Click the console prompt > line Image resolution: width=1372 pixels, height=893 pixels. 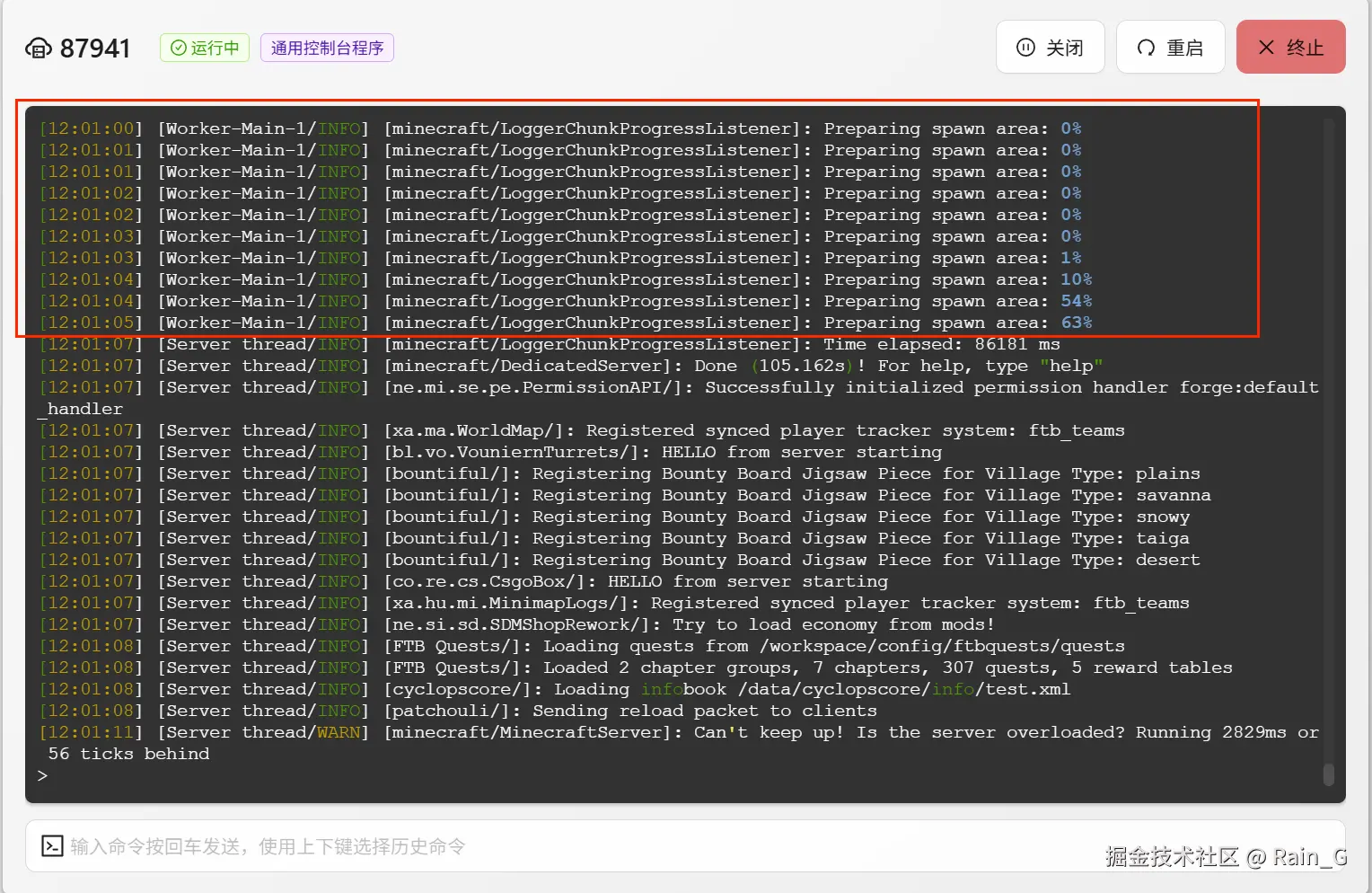pyautogui.click(x=42, y=775)
